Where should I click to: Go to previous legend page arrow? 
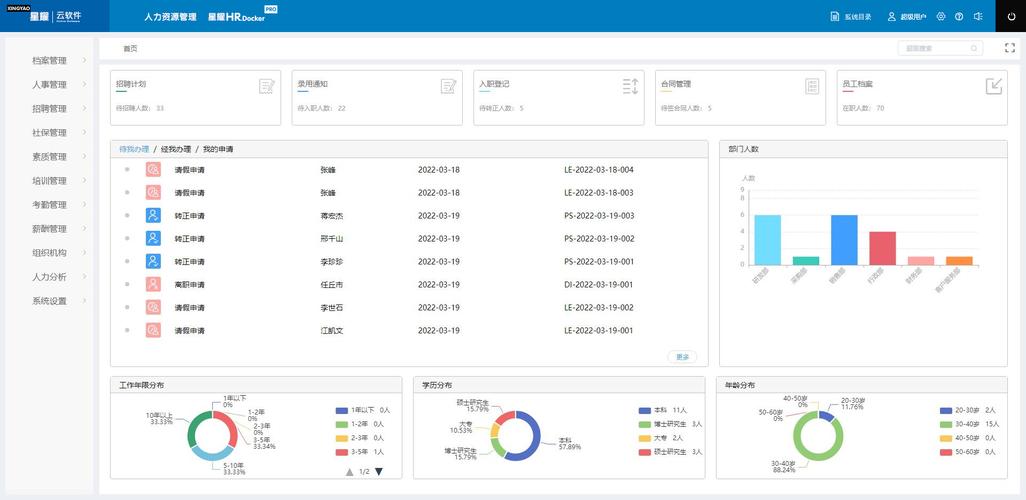349,472
